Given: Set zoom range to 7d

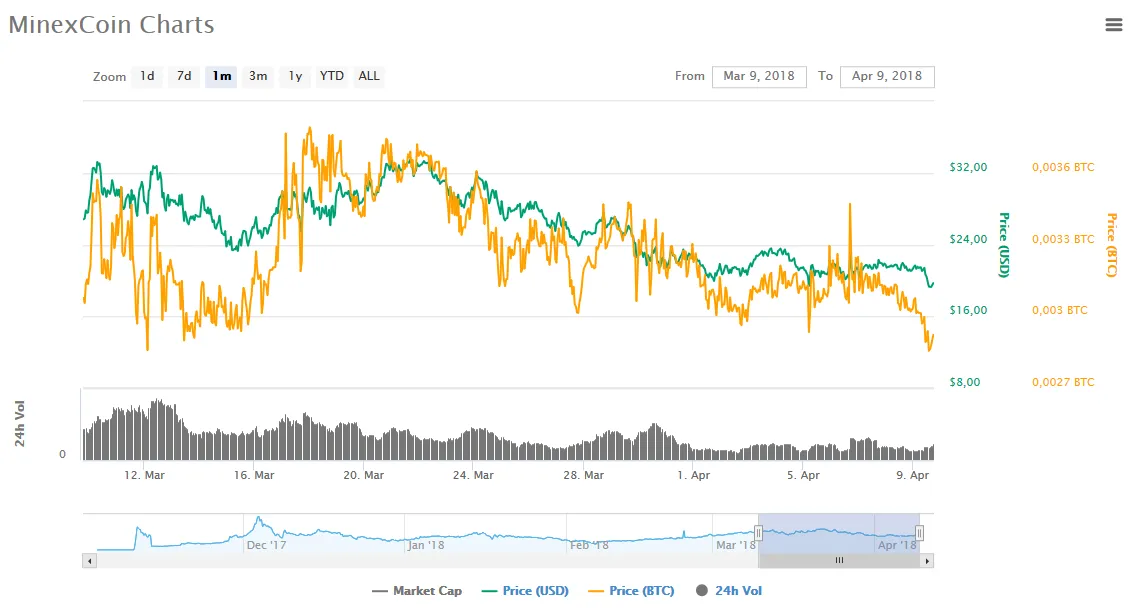Looking at the screenshot, I should 184,76.
